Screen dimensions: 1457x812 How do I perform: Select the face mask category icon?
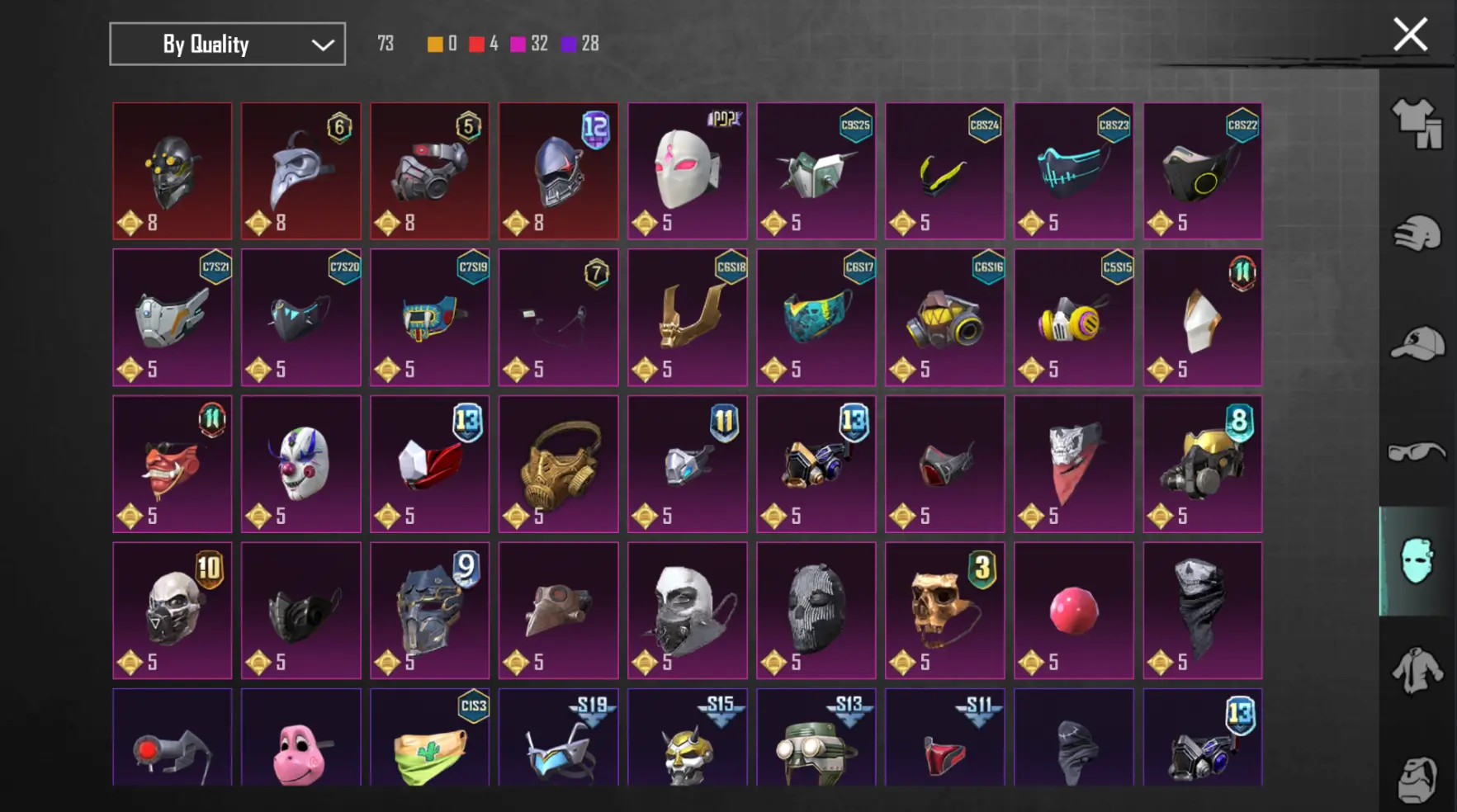pos(1417,561)
